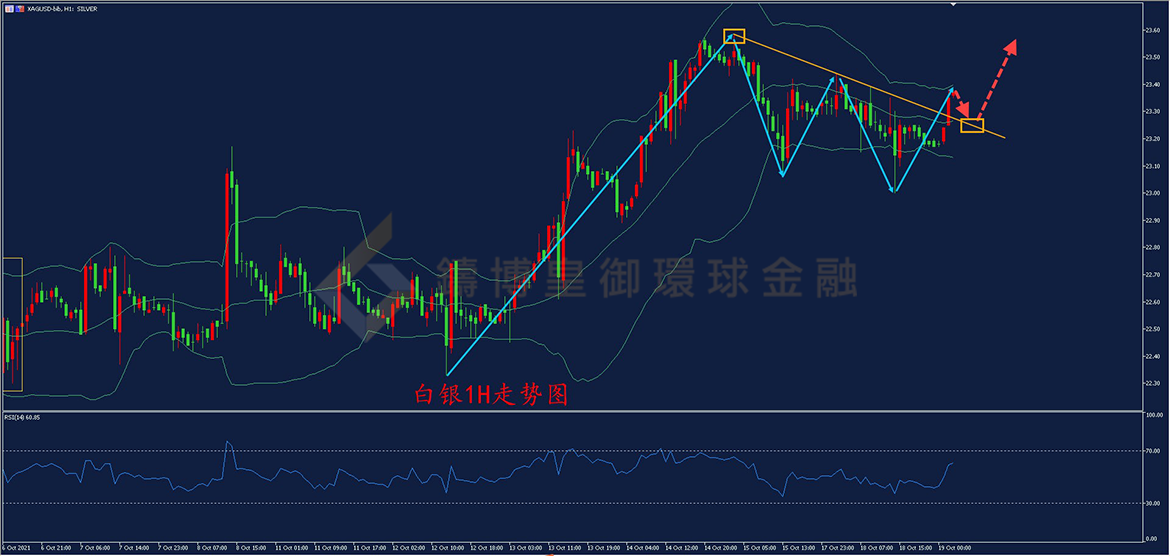Screen dimensions: 1170x556
Task: Click the red 白银1H走势图 text label
Action: tap(491, 395)
